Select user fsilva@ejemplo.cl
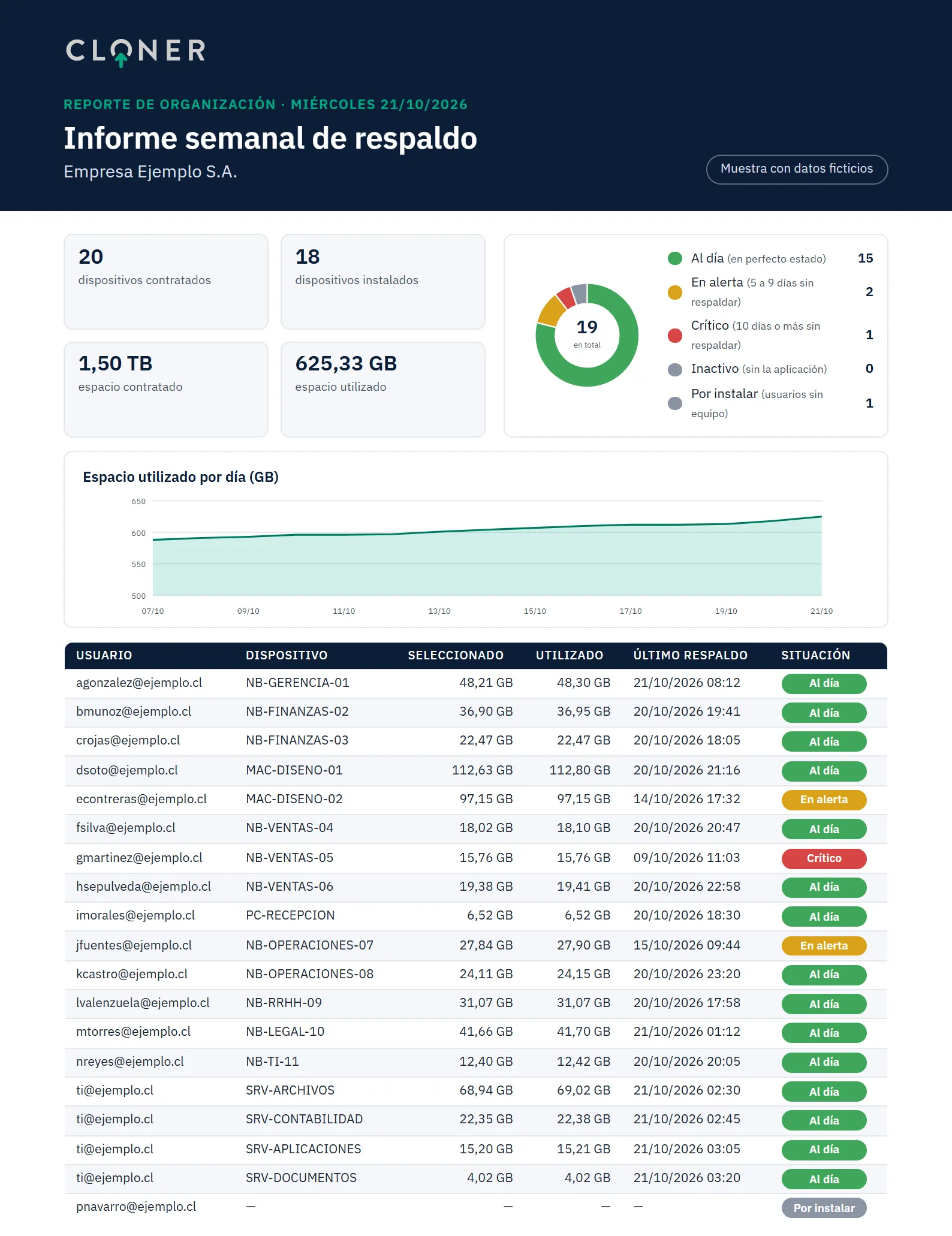 [126, 828]
